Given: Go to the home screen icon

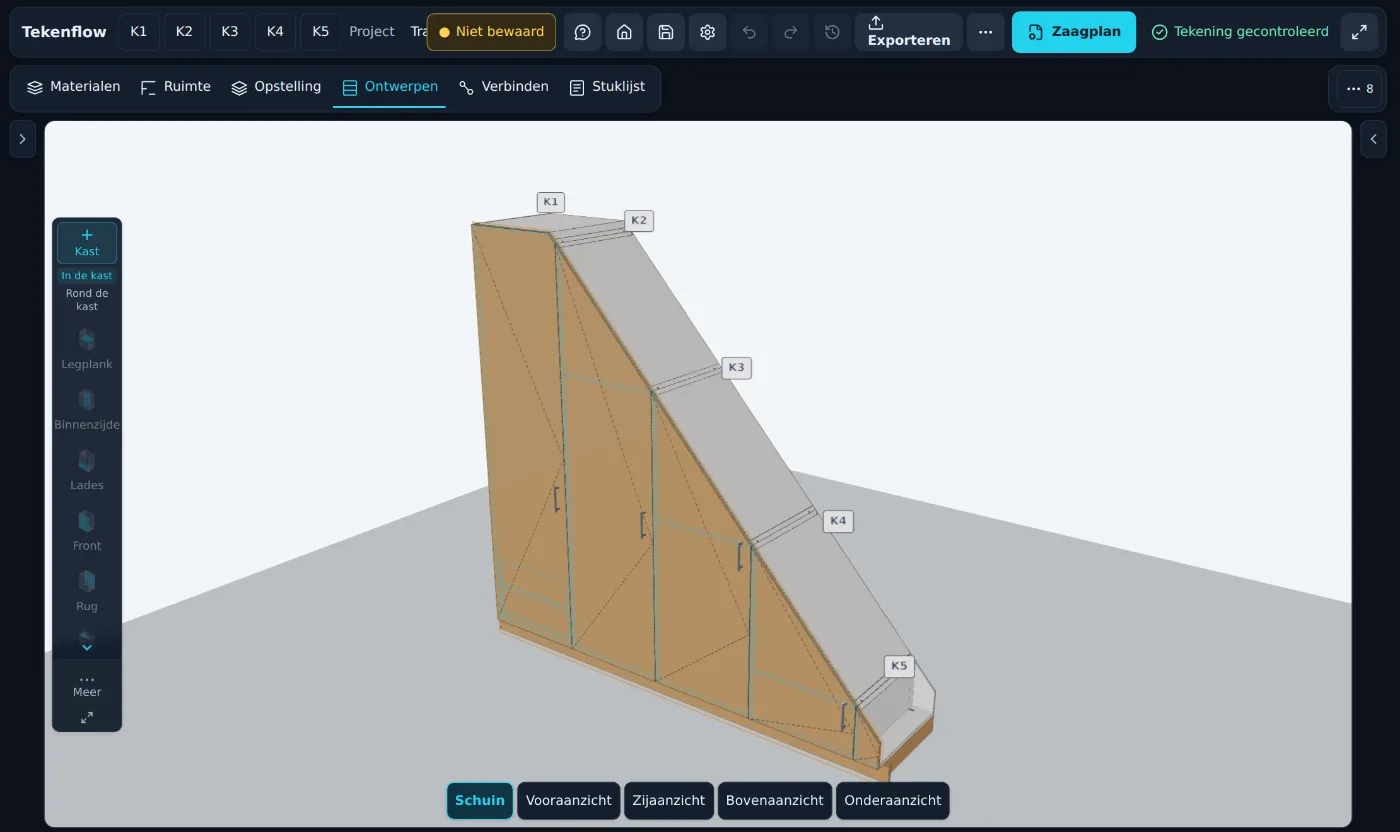Looking at the screenshot, I should coord(624,32).
